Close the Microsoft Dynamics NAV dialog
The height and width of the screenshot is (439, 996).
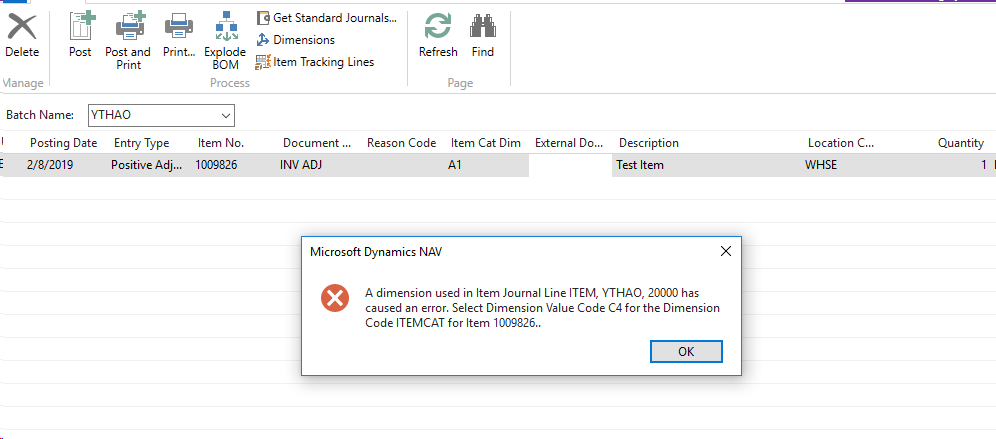pyautogui.click(x=726, y=252)
